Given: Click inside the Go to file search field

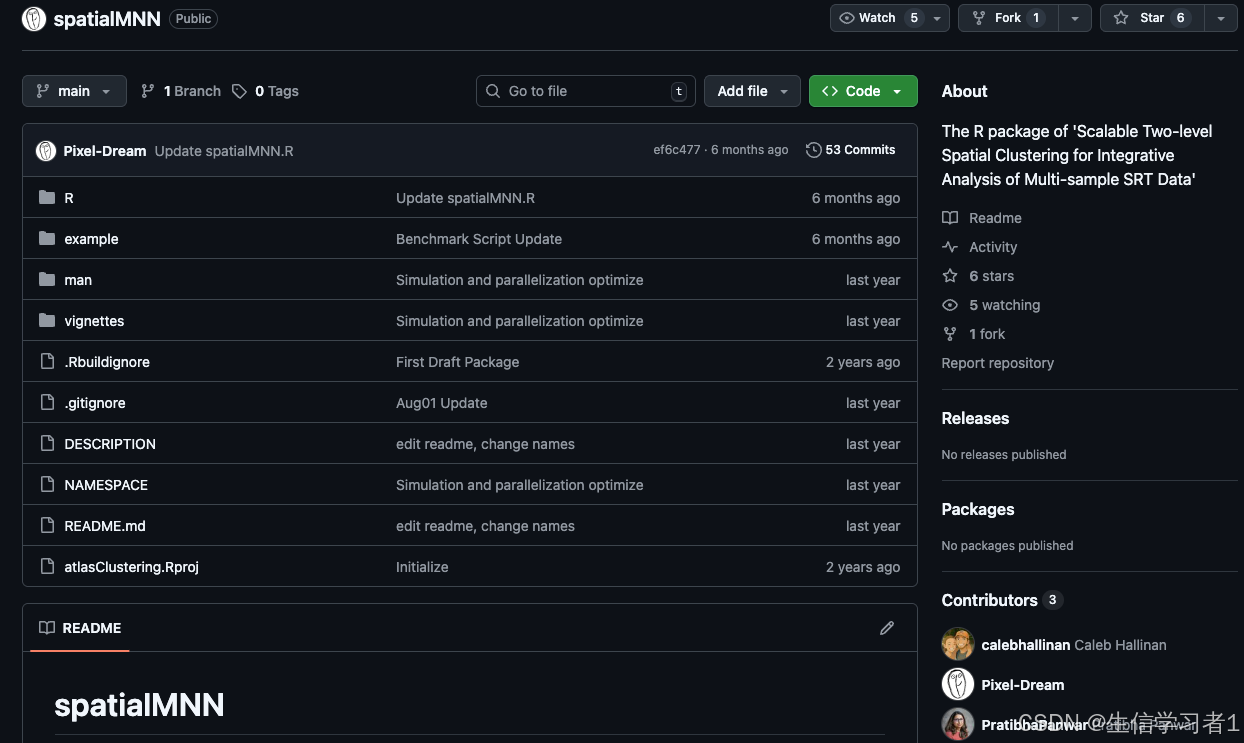Looking at the screenshot, I should pyautogui.click(x=586, y=91).
